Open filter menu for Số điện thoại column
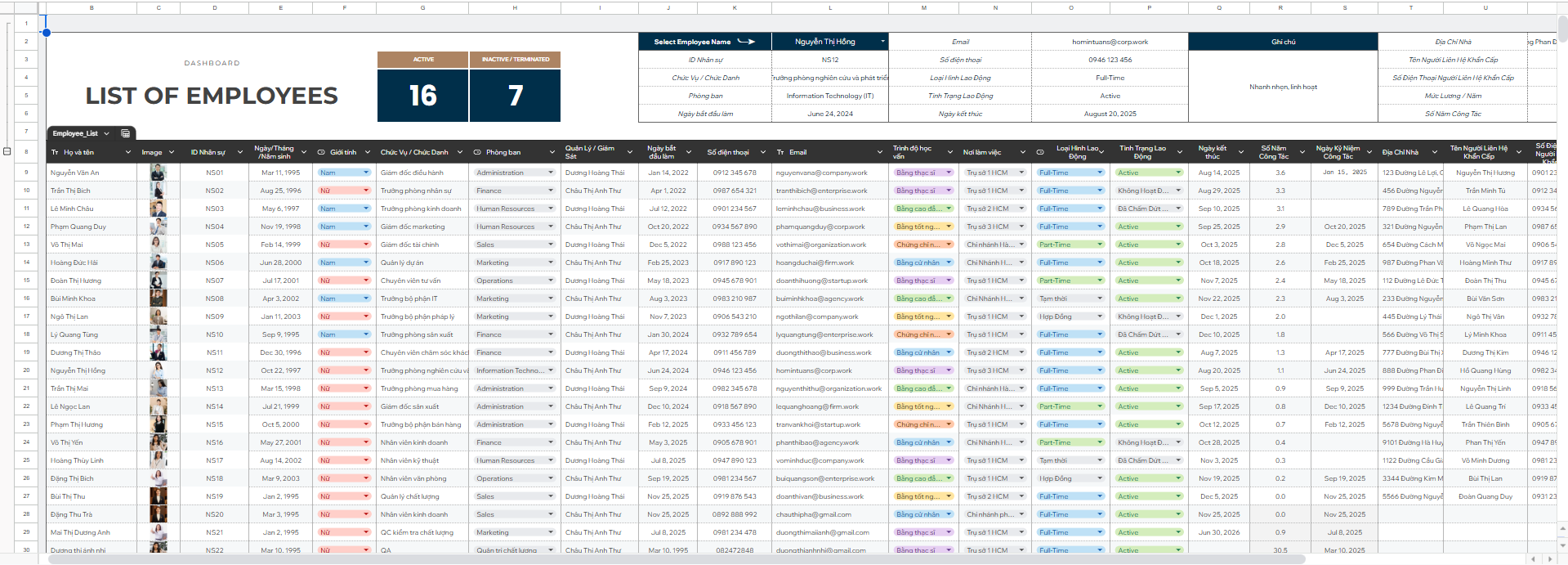The height and width of the screenshot is (565, 1568). [762, 152]
